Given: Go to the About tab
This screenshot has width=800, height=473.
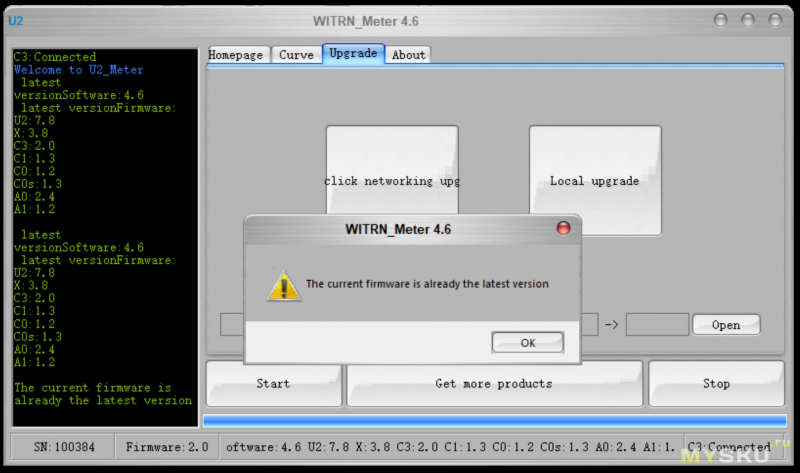Looking at the screenshot, I should (407, 55).
